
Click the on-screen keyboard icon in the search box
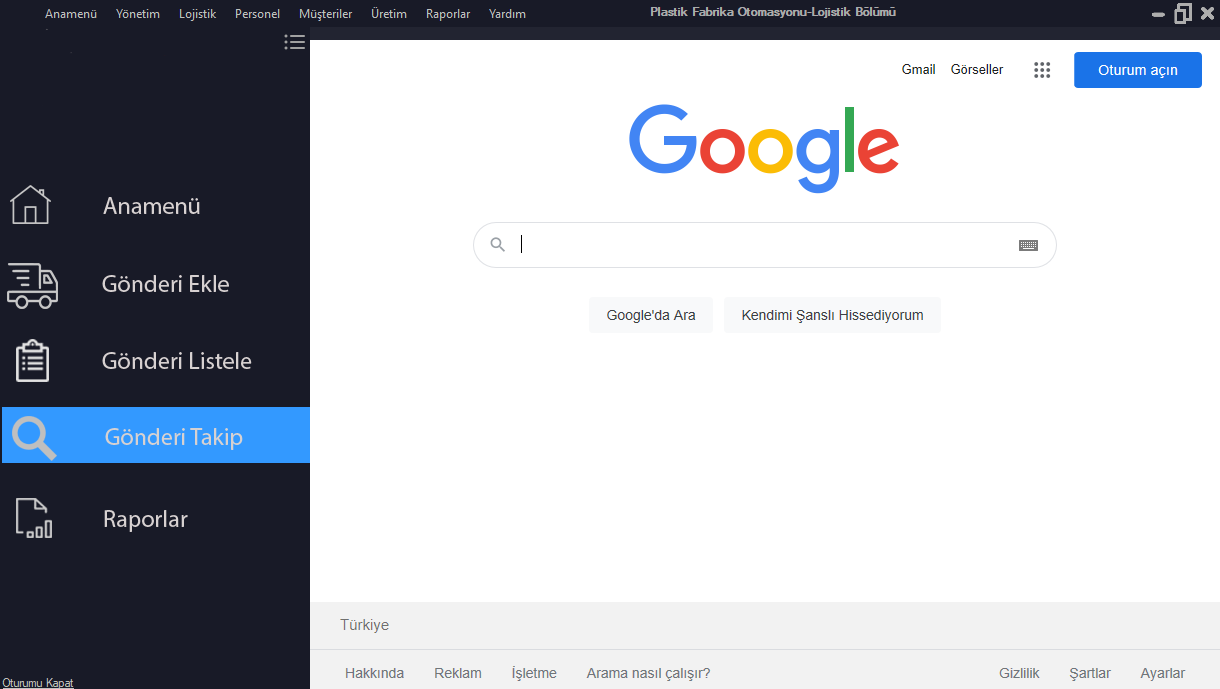[1028, 245]
